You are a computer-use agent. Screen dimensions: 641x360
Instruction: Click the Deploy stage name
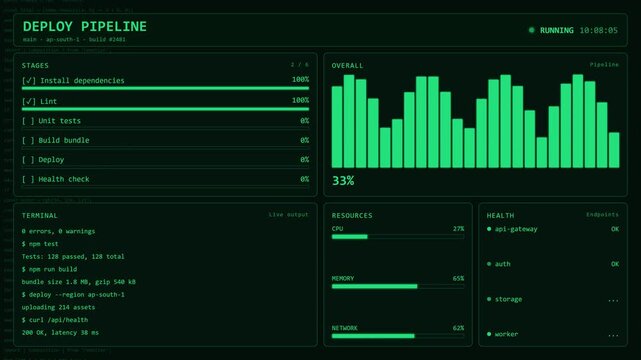51,160
